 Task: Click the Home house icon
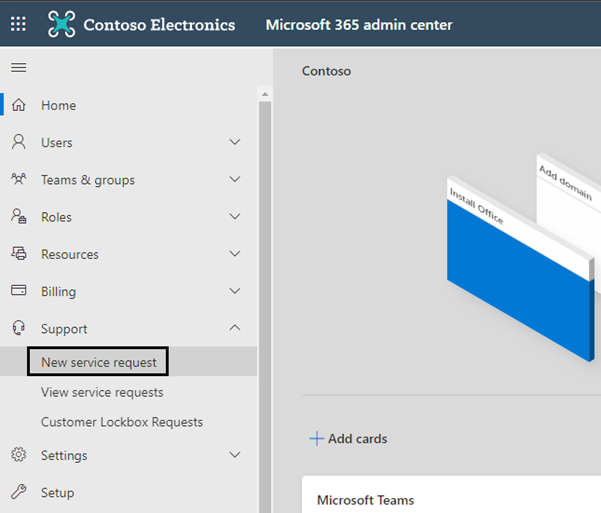point(18,105)
